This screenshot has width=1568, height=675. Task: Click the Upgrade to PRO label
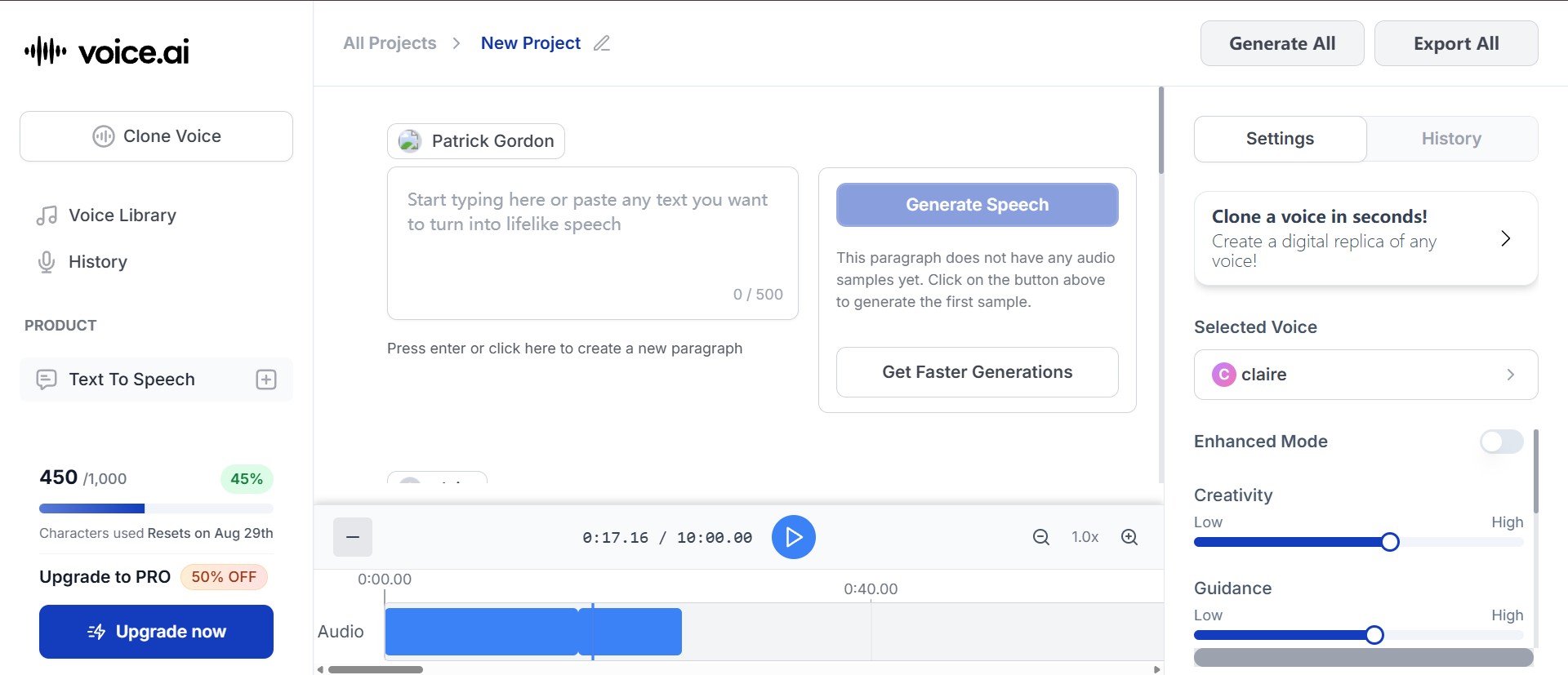[x=105, y=577]
